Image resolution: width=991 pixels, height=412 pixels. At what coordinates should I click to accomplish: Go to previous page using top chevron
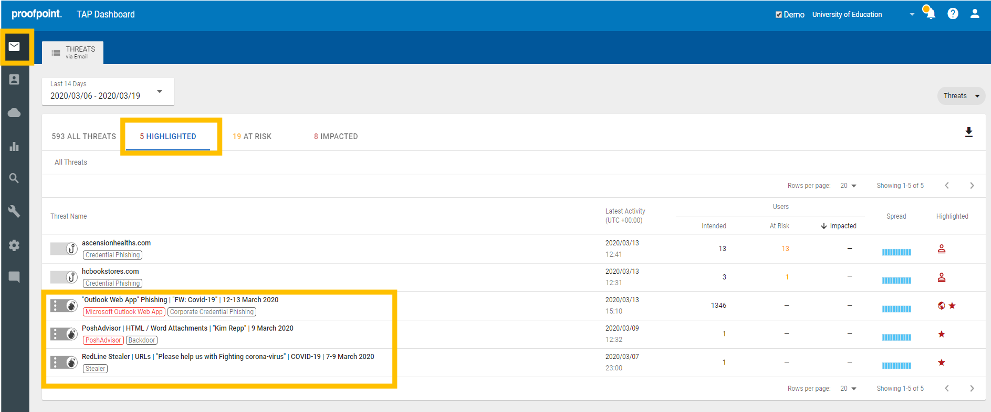point(947,186)
